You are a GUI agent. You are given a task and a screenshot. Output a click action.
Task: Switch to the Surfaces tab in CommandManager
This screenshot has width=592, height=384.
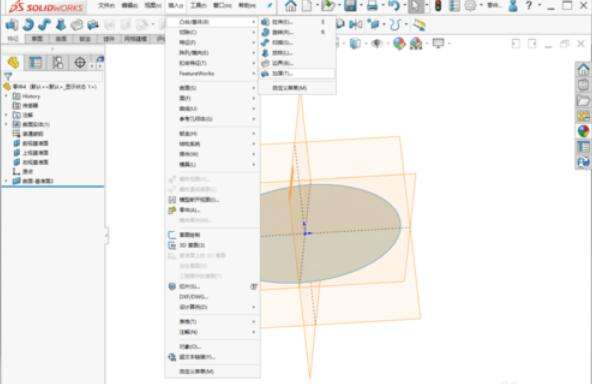61,39
